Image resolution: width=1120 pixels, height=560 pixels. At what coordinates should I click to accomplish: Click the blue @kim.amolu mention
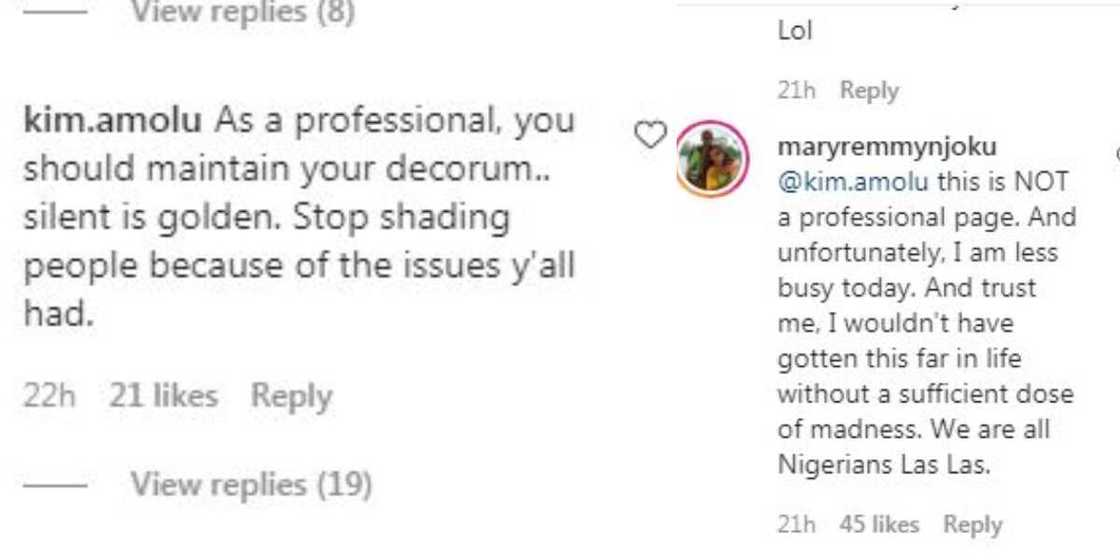point(853,183)
